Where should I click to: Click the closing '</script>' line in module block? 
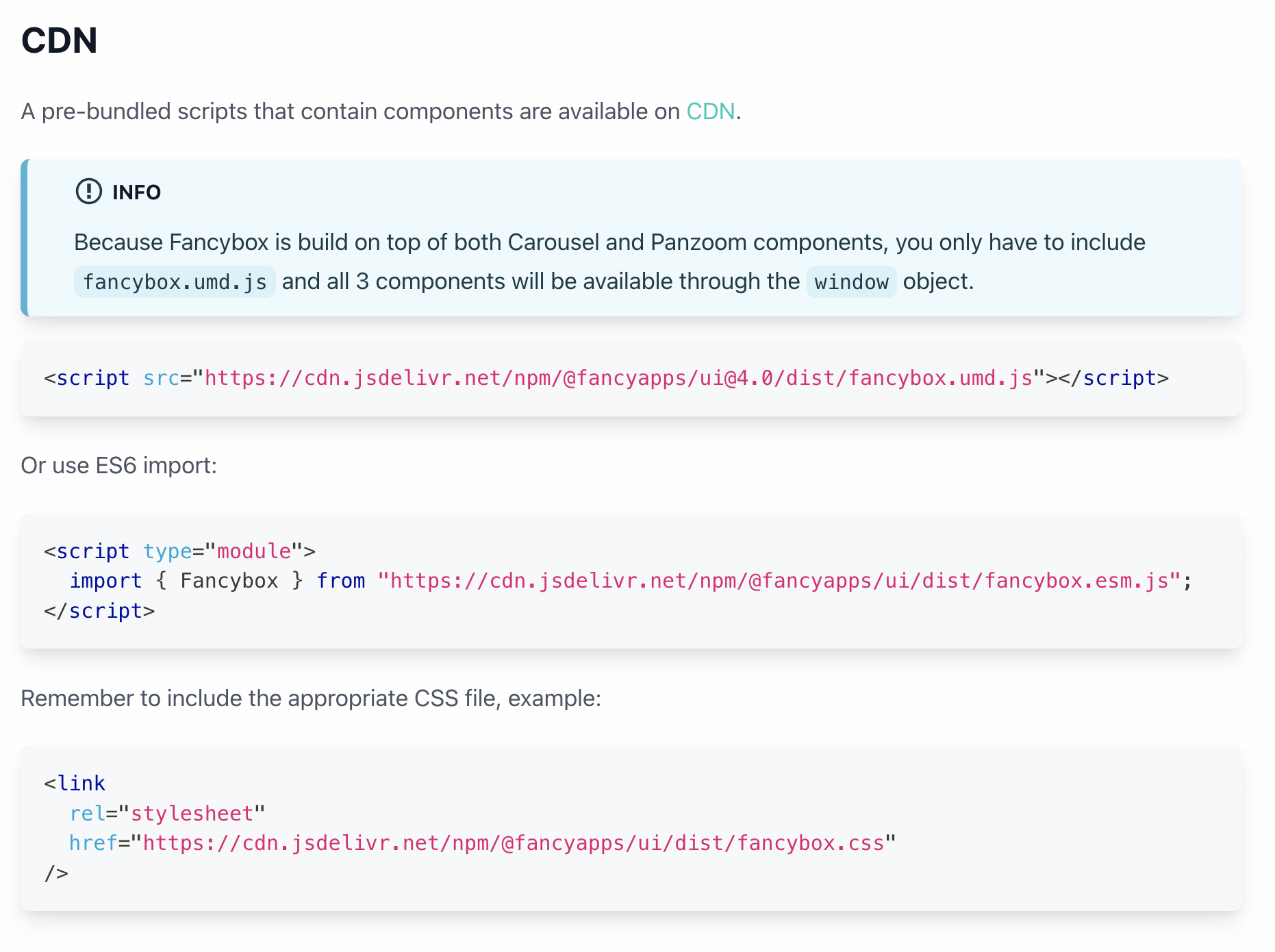coord(99,611)
